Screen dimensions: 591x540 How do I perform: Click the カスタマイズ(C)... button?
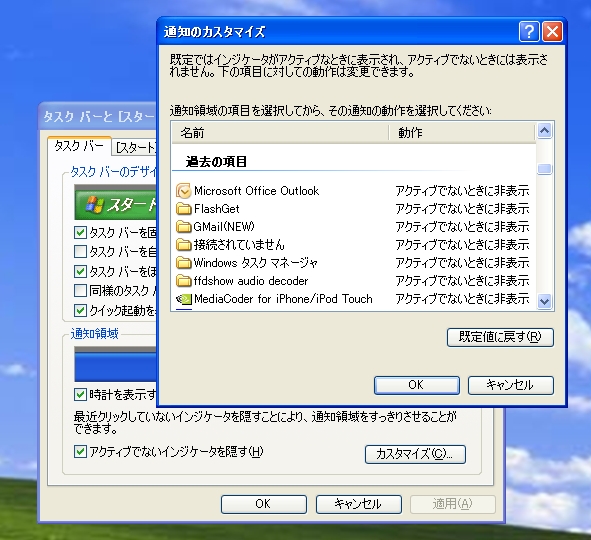tap(415, 454)
